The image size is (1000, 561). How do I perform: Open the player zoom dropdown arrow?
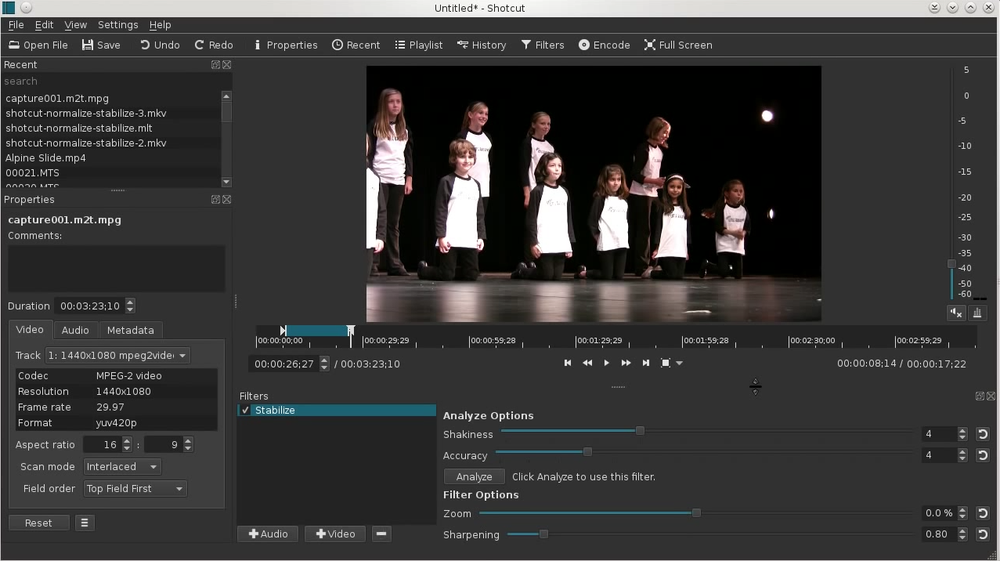pos(679,363)
